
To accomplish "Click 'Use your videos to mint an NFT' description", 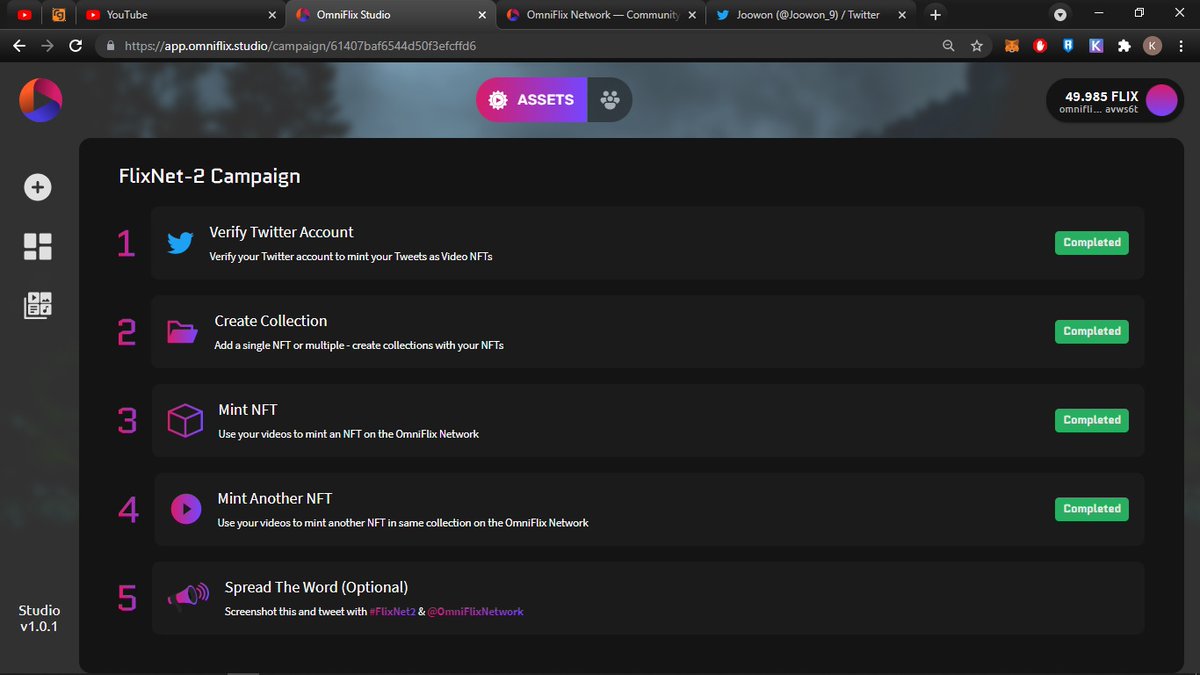I will (x=349, y=434).
